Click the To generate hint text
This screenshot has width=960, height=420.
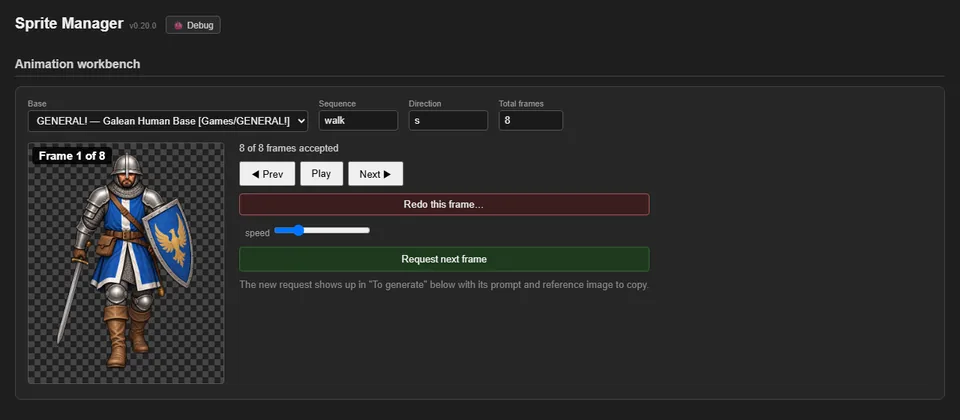click(x=444, y=285)
